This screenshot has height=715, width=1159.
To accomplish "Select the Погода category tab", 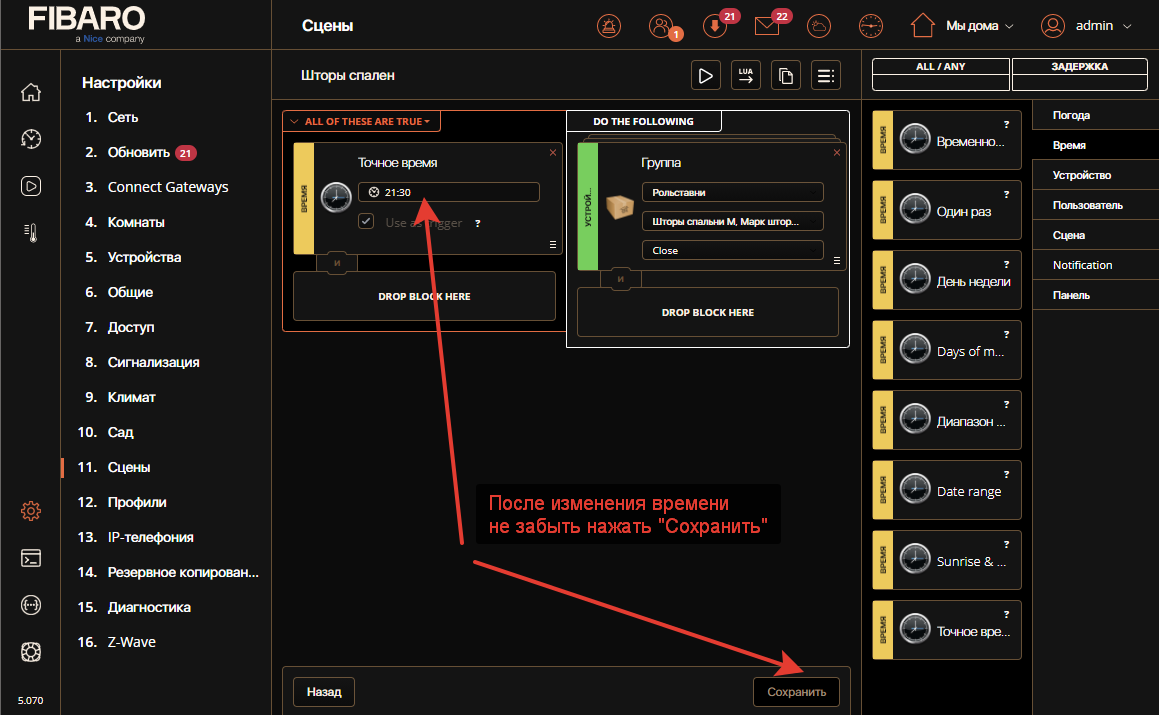I will tap(1095, 115).
